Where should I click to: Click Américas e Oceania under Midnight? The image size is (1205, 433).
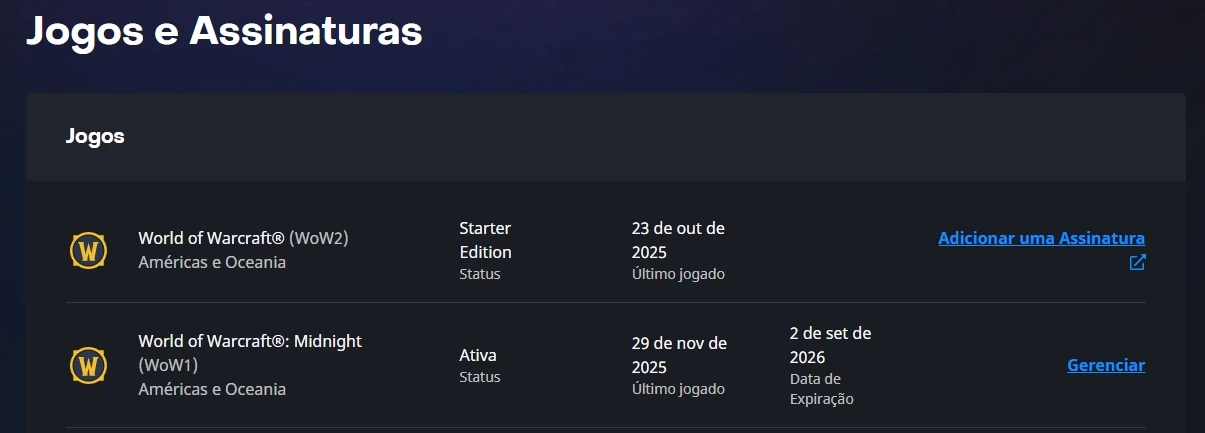coord(212,389)
